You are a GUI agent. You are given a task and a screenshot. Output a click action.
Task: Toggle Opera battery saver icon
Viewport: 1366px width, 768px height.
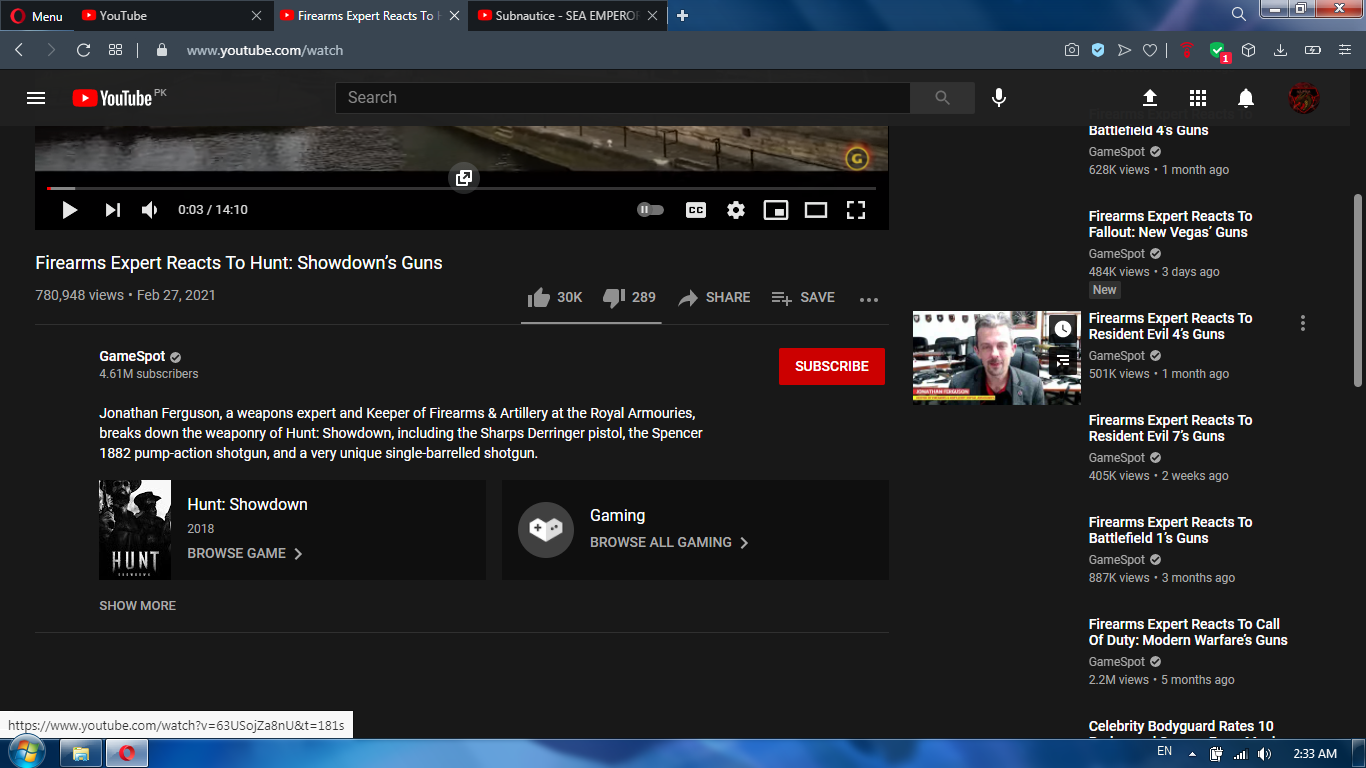point(1313,50)
